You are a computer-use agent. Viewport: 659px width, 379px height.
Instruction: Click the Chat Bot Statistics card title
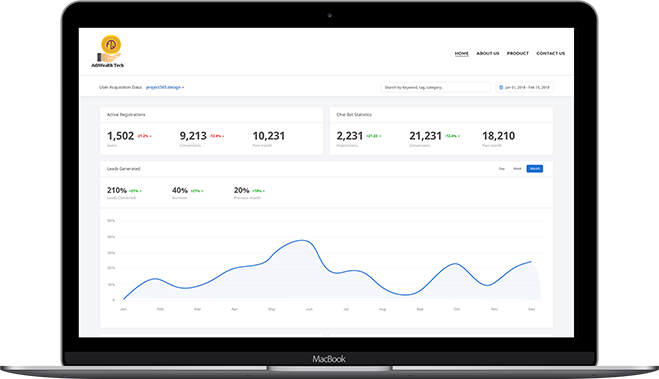click(x=354, y=115)
